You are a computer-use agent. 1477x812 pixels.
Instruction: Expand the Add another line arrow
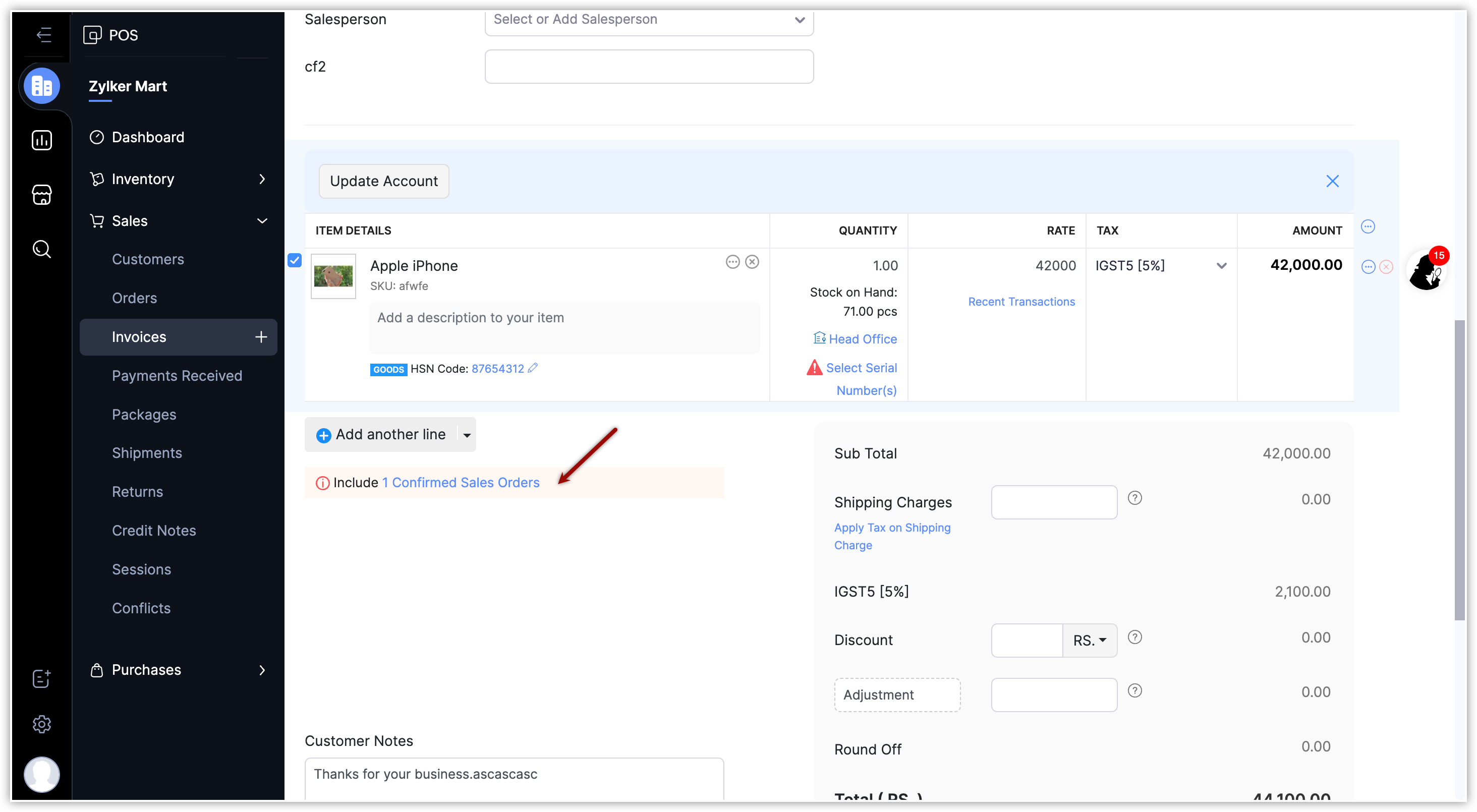(467, 435)
